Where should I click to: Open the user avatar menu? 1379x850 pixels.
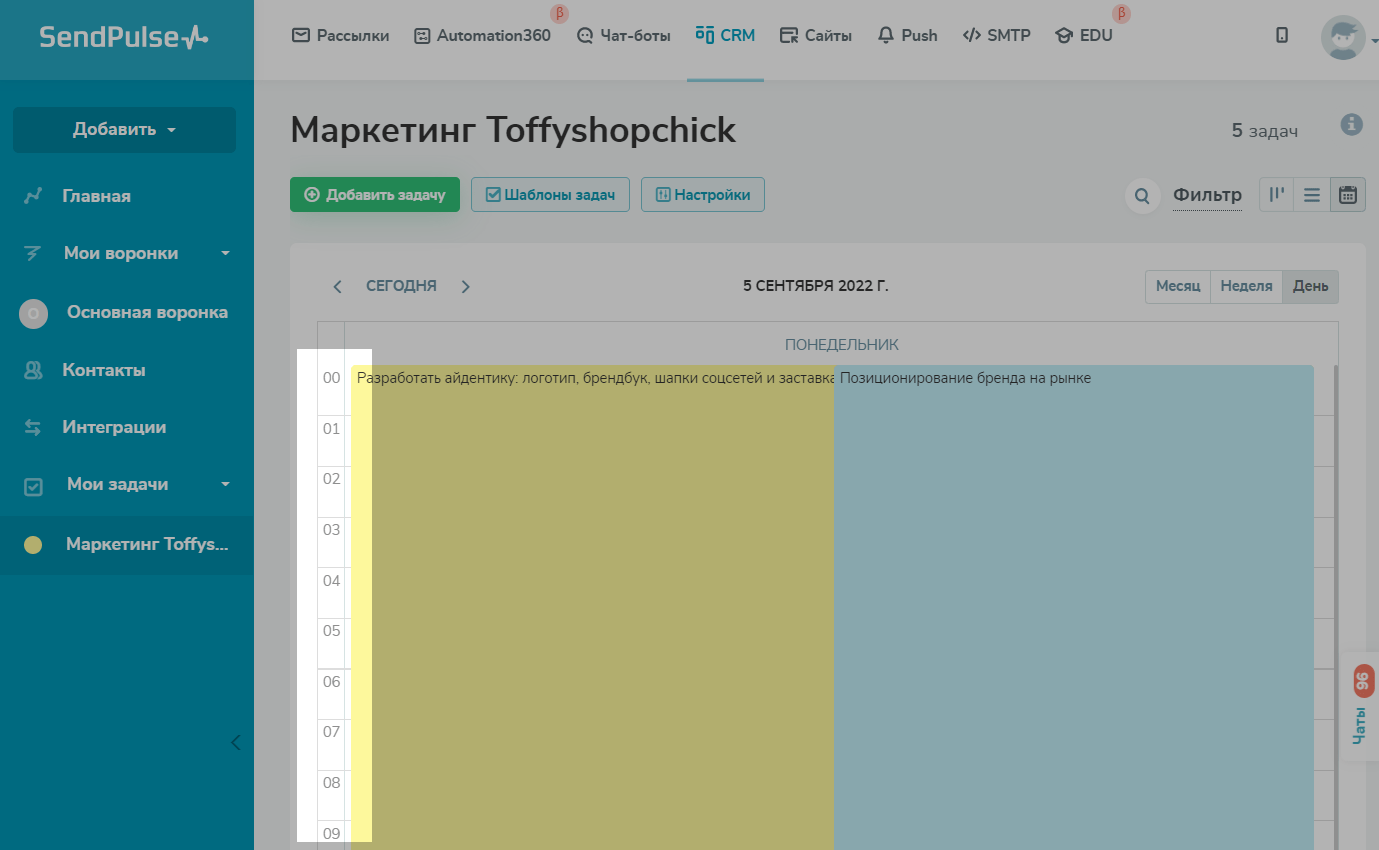point(1343,38)
